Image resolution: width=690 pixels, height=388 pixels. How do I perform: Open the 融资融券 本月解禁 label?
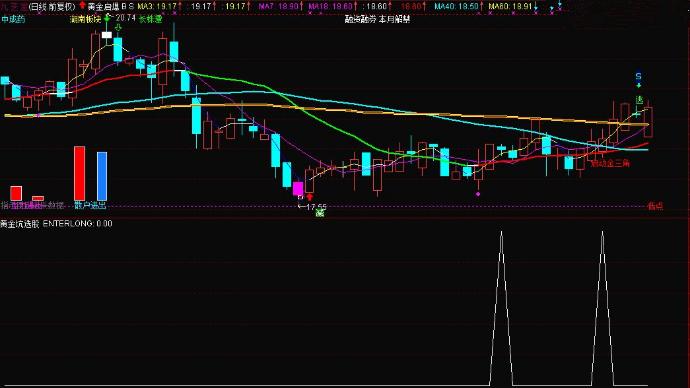click(378, 19)
